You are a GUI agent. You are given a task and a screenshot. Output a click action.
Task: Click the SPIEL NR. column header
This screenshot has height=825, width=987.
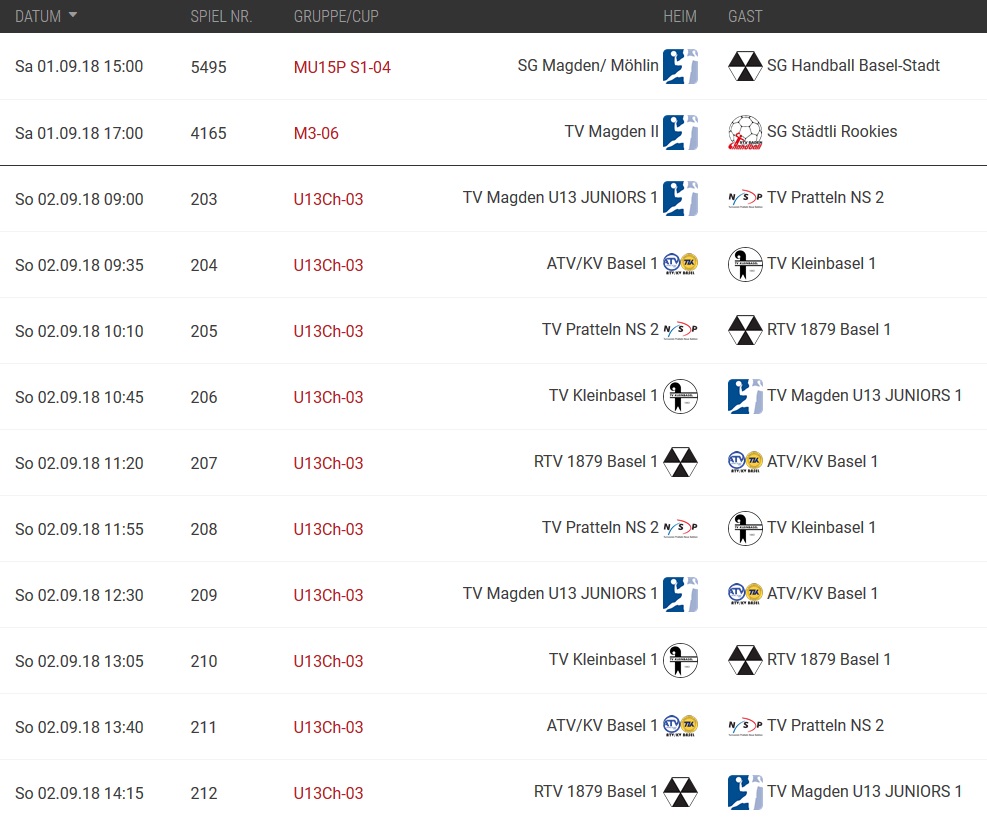tap(221, 16)
